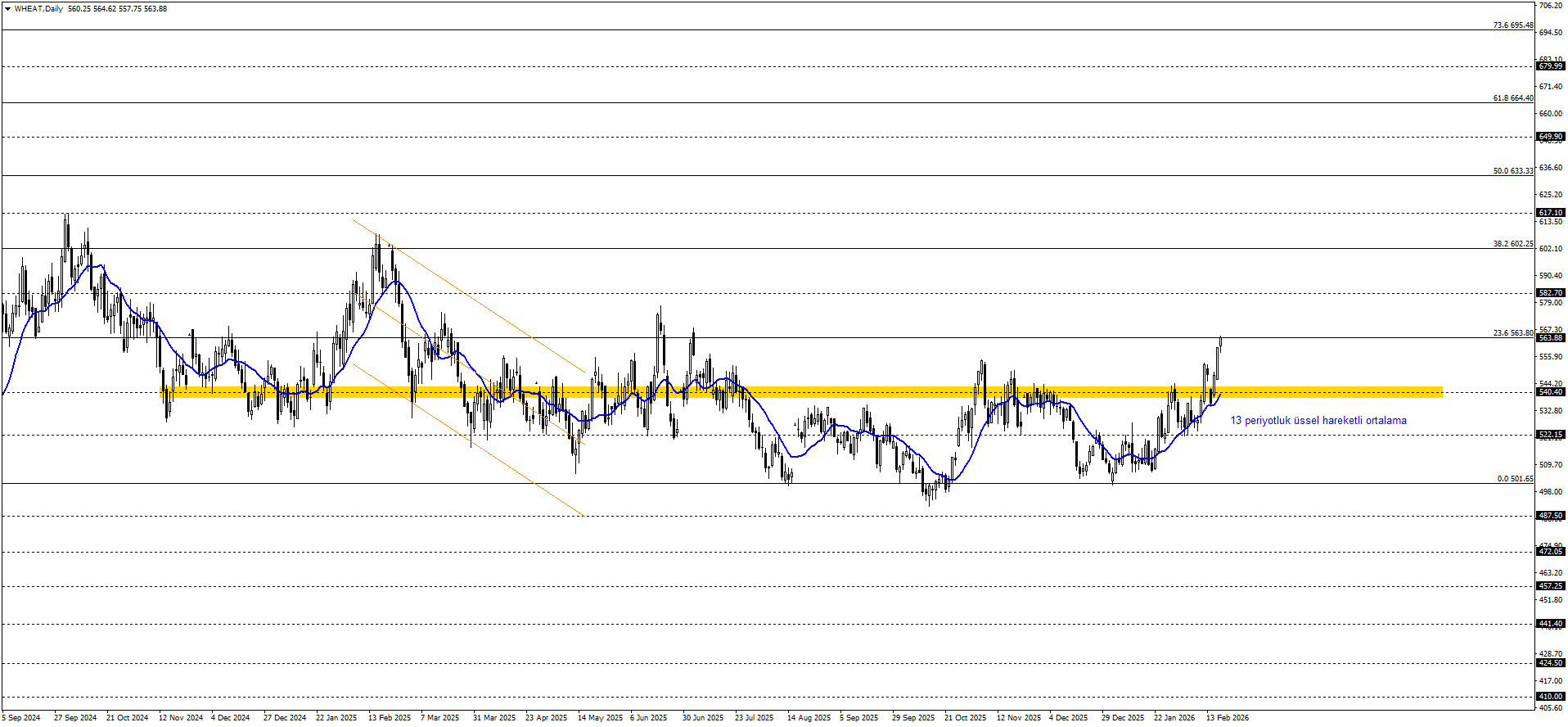Viewport: 1568px width, 727px height.
Task: Click the 38.2 602.25 Fibonacci label
Action: pyautogui.click(x=1512, y=244)
